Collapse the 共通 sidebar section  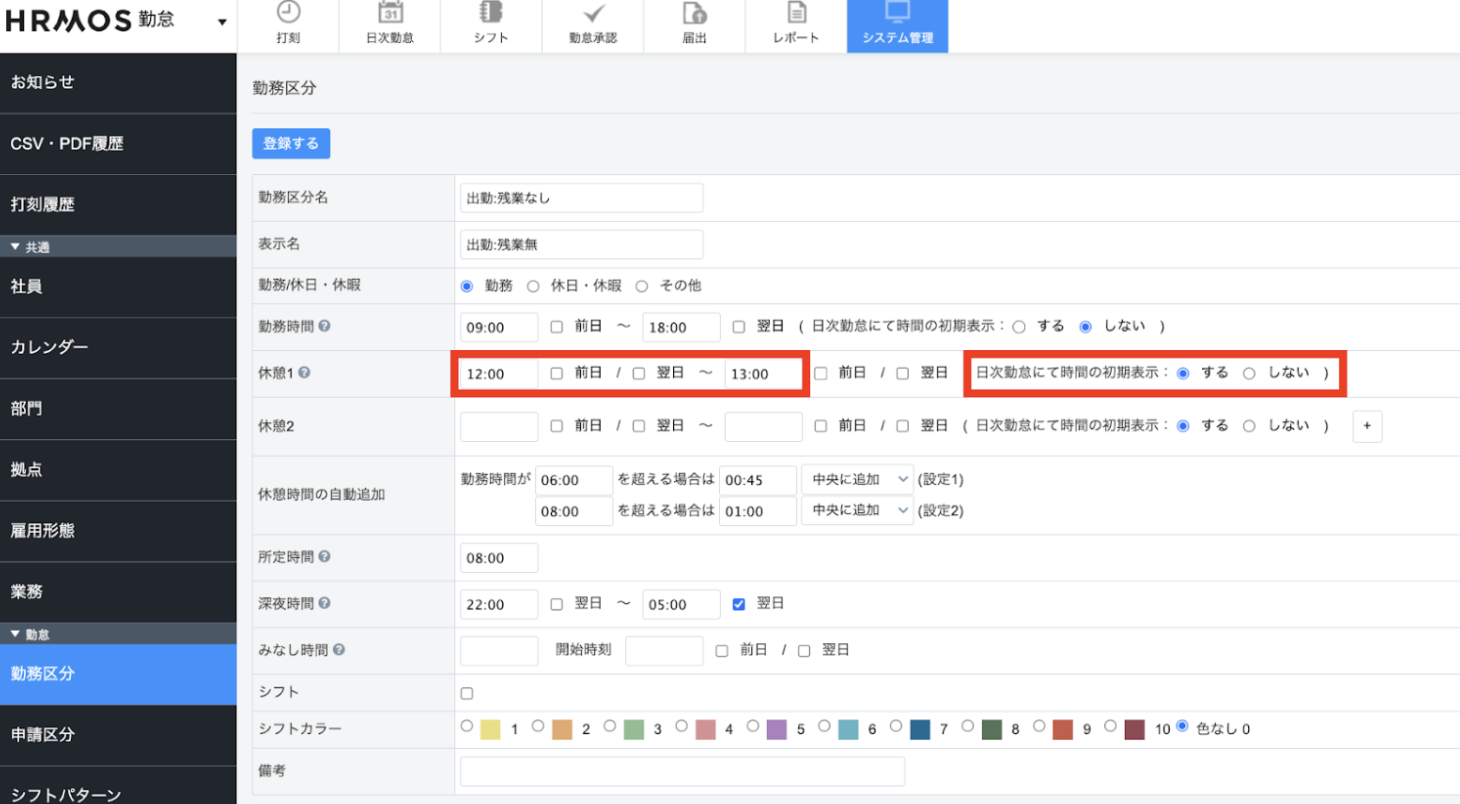pyautogui.click(x=16, y=247)
